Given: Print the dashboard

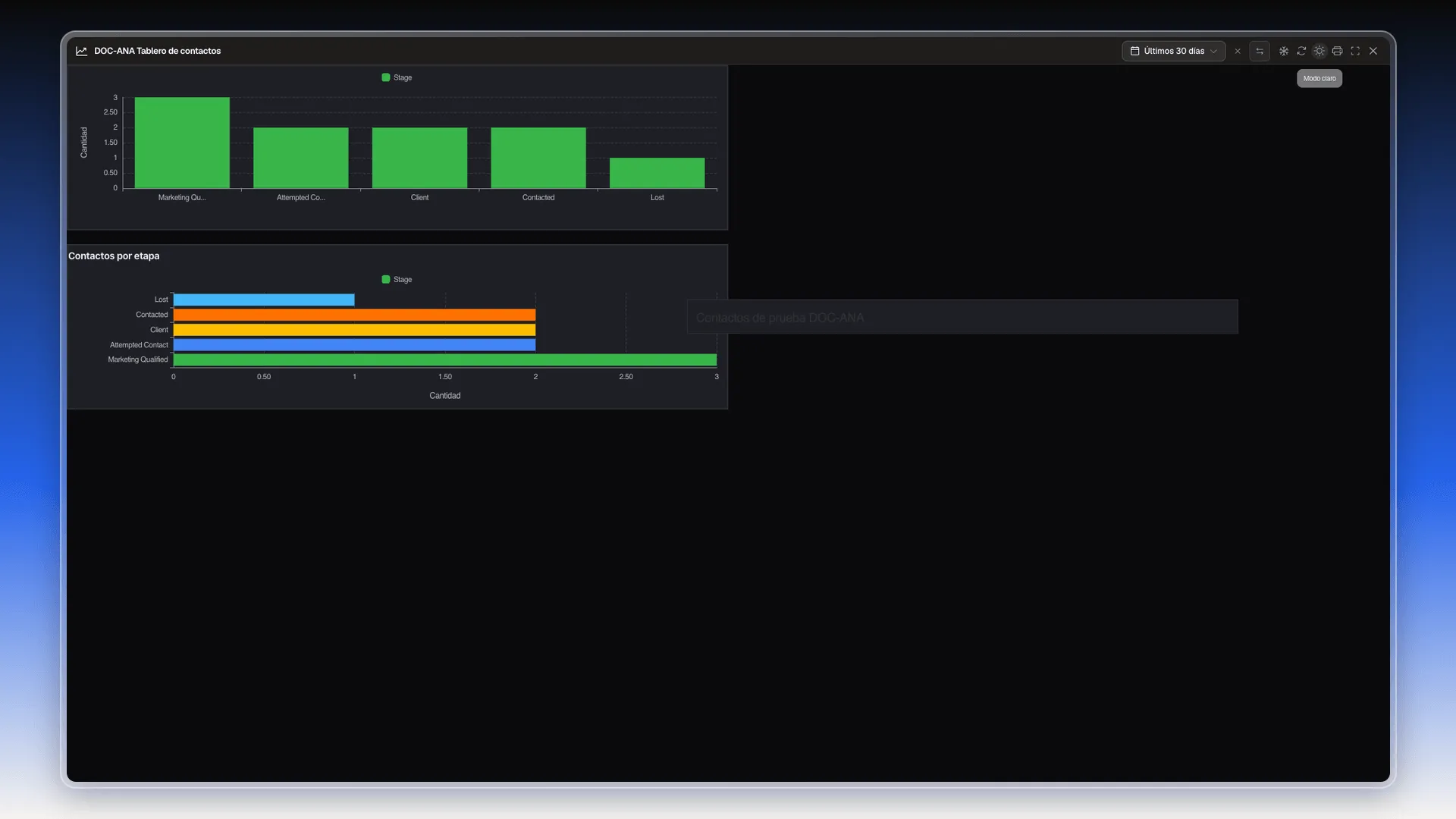Looking at the screenshot, I should 1337,51.
